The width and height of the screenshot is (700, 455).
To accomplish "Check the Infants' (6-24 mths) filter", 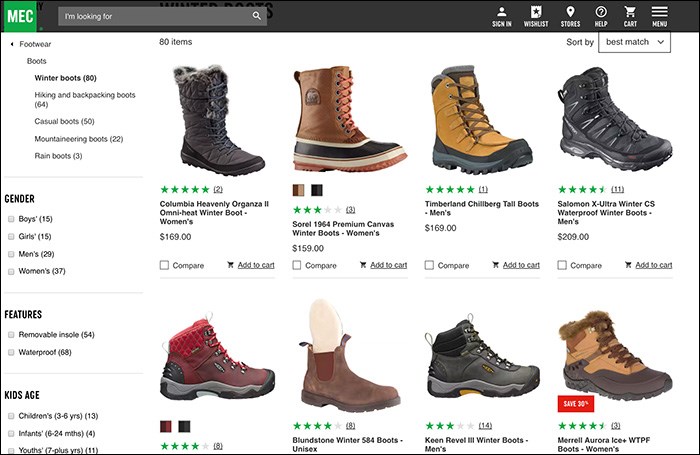I will (x=11, y=434).
